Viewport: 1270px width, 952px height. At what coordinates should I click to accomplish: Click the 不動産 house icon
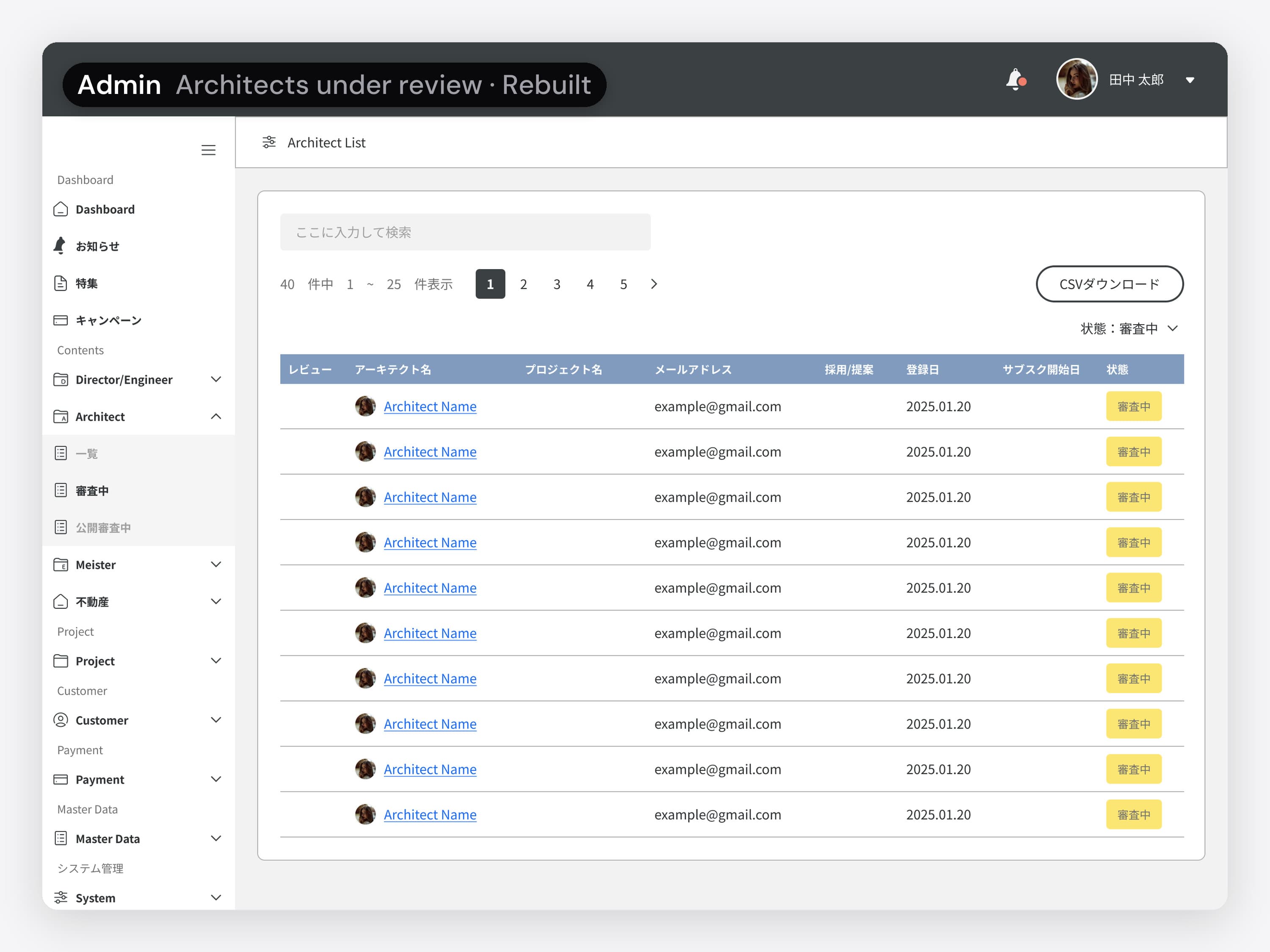coord(60,601)
